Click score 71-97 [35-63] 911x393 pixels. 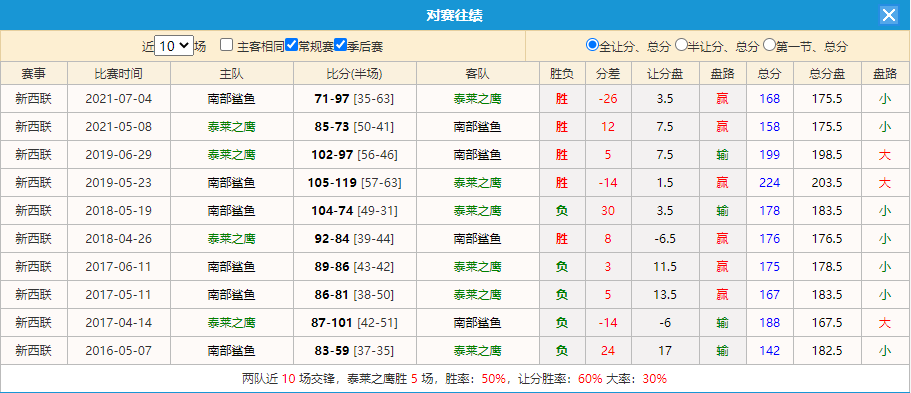tap(354, 99)
